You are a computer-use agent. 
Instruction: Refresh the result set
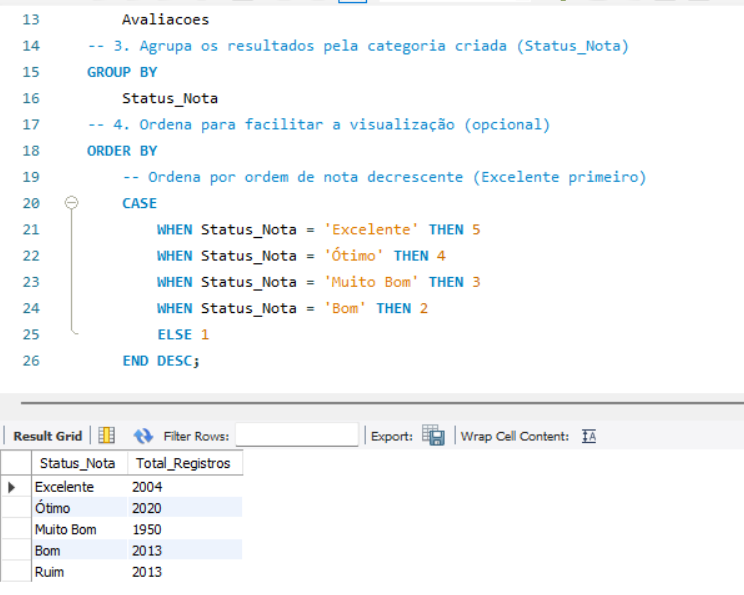(x=143, y=435)
